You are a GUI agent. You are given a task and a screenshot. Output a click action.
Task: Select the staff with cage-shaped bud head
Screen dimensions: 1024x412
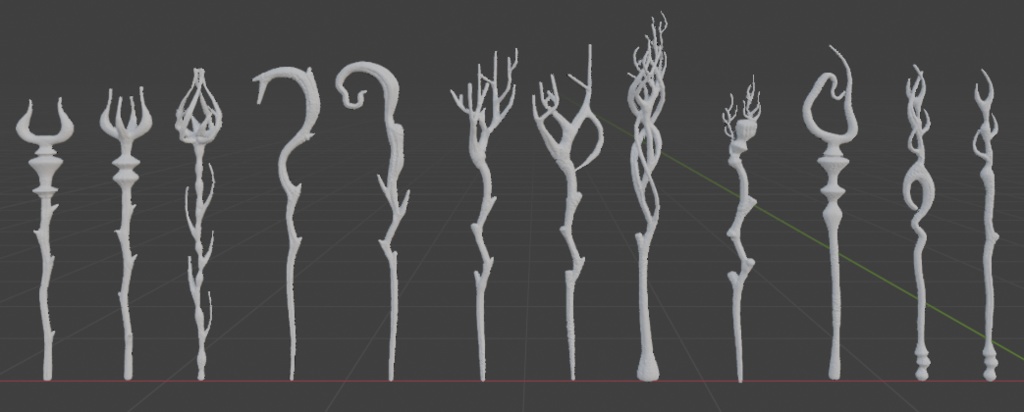[x=199, y=224]
